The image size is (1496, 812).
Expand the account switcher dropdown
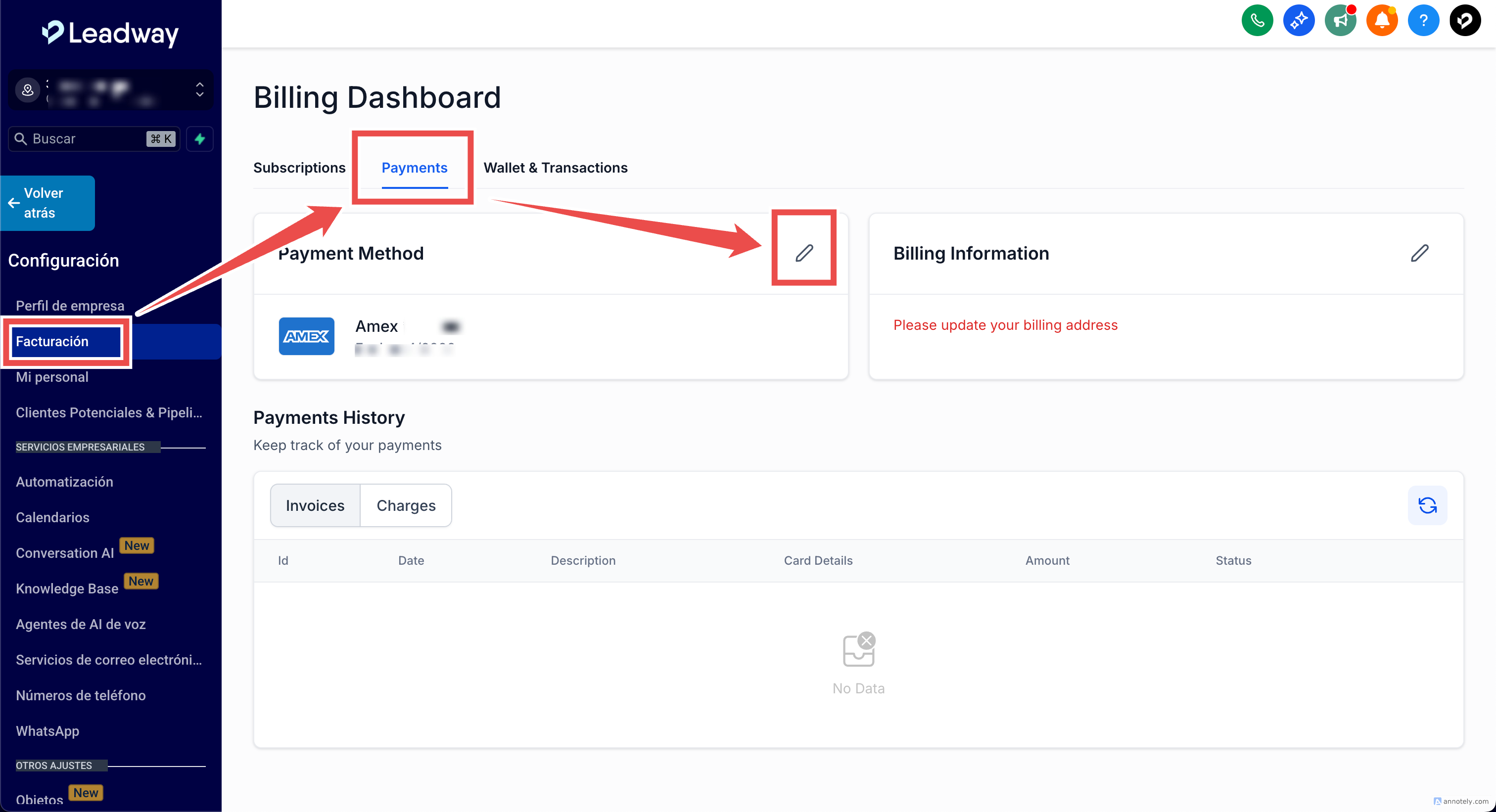pyautogui.click(x=199, y=90)
